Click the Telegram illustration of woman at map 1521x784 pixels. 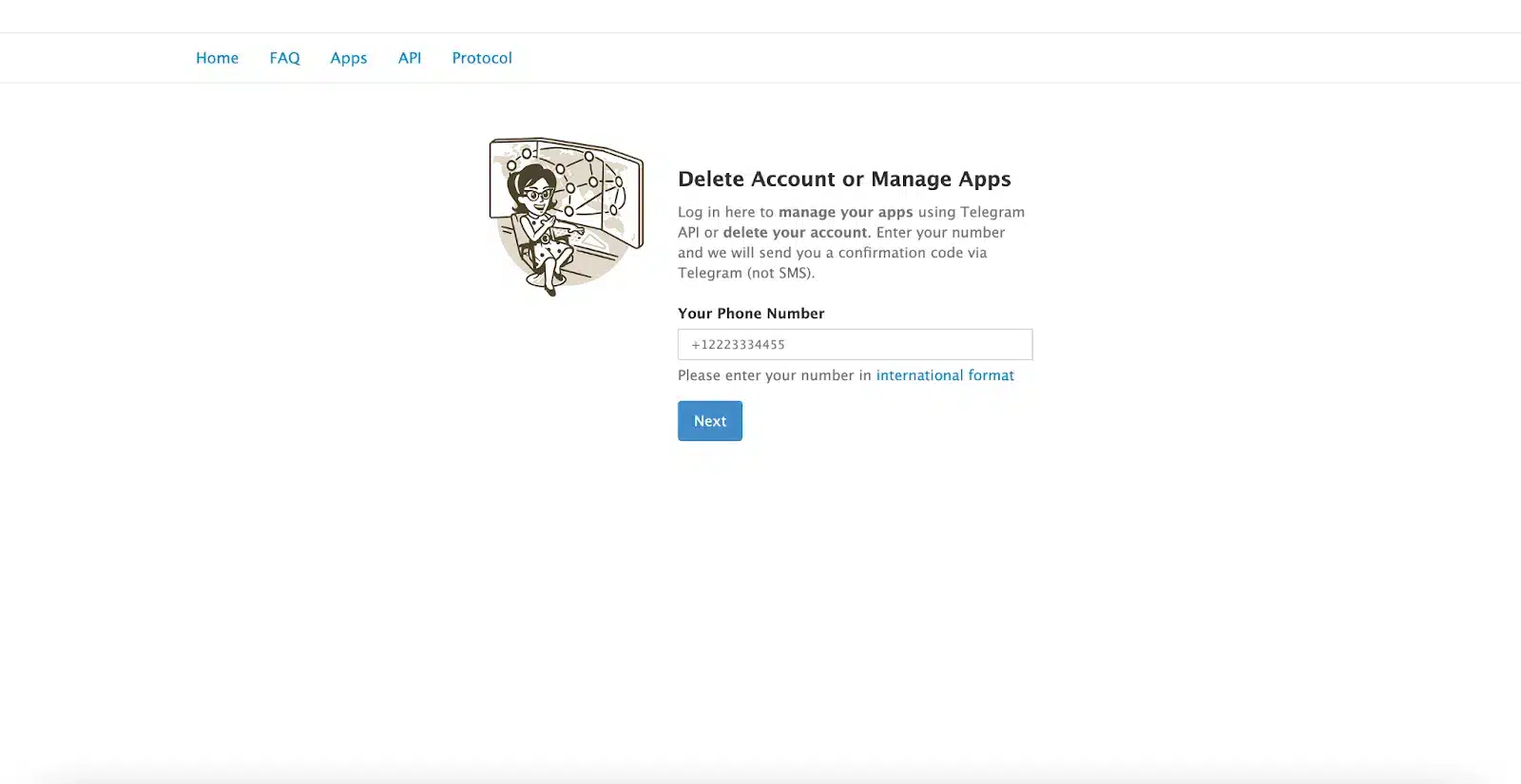pyautogui.click(x=567, y=217)
